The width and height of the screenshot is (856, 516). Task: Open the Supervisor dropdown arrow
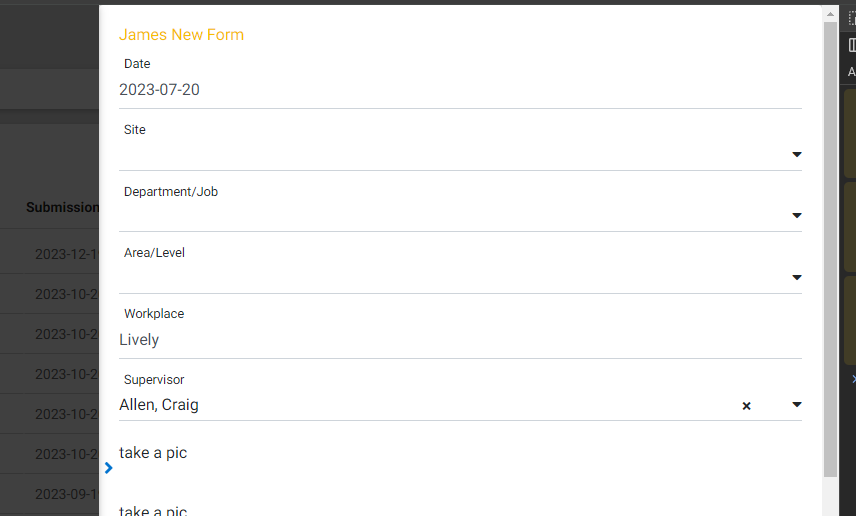(x=796, y=405)
